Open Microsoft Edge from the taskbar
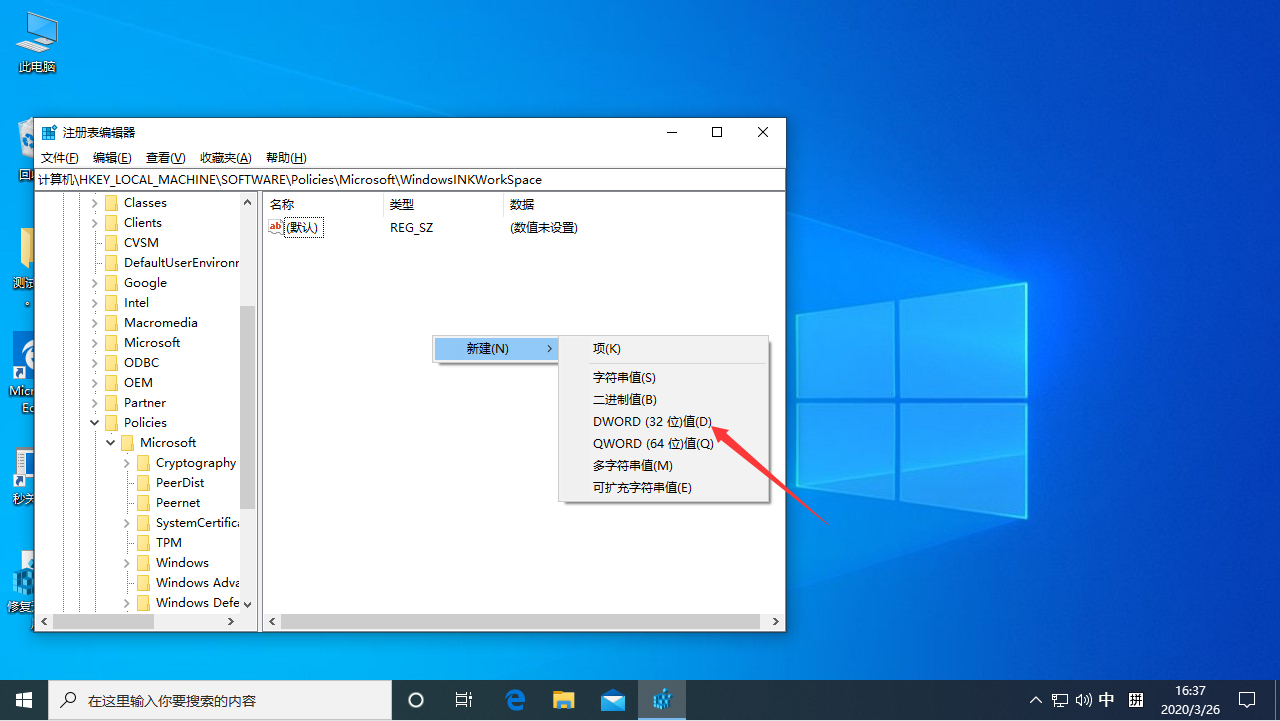1280x721 pixels. pyautogui.click(x=515, y=700)
